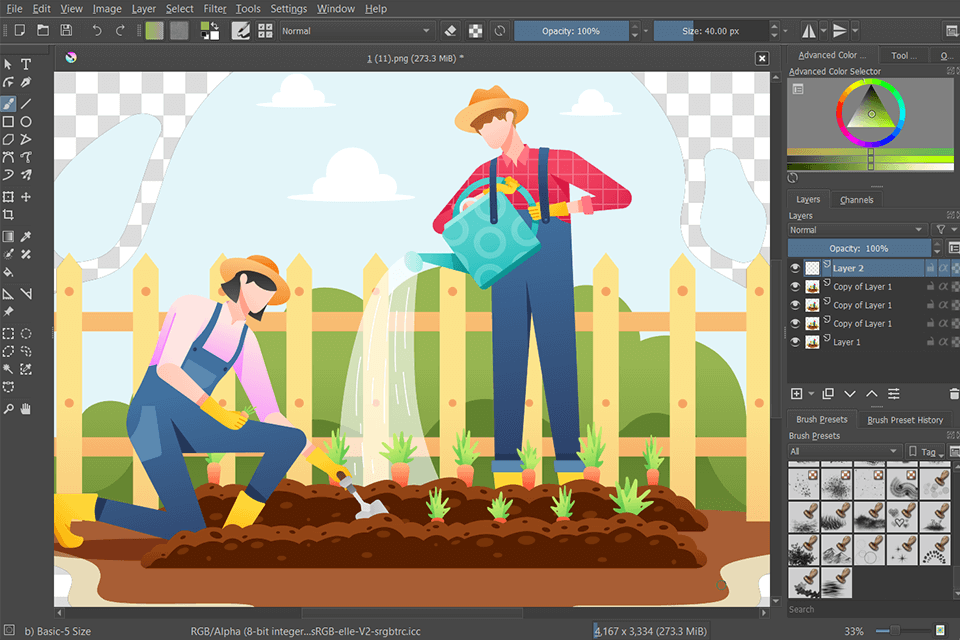Select the Fill bucket tool
Screen dimensions: 960x640
click(9, 272)
